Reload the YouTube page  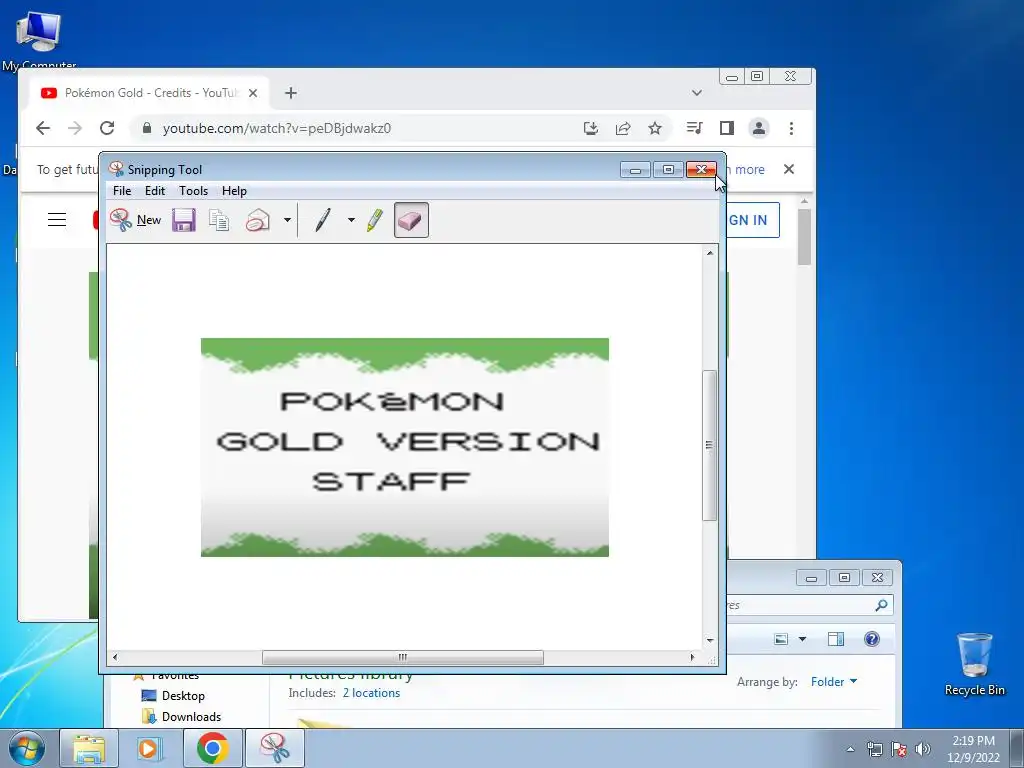coord(107,128)
